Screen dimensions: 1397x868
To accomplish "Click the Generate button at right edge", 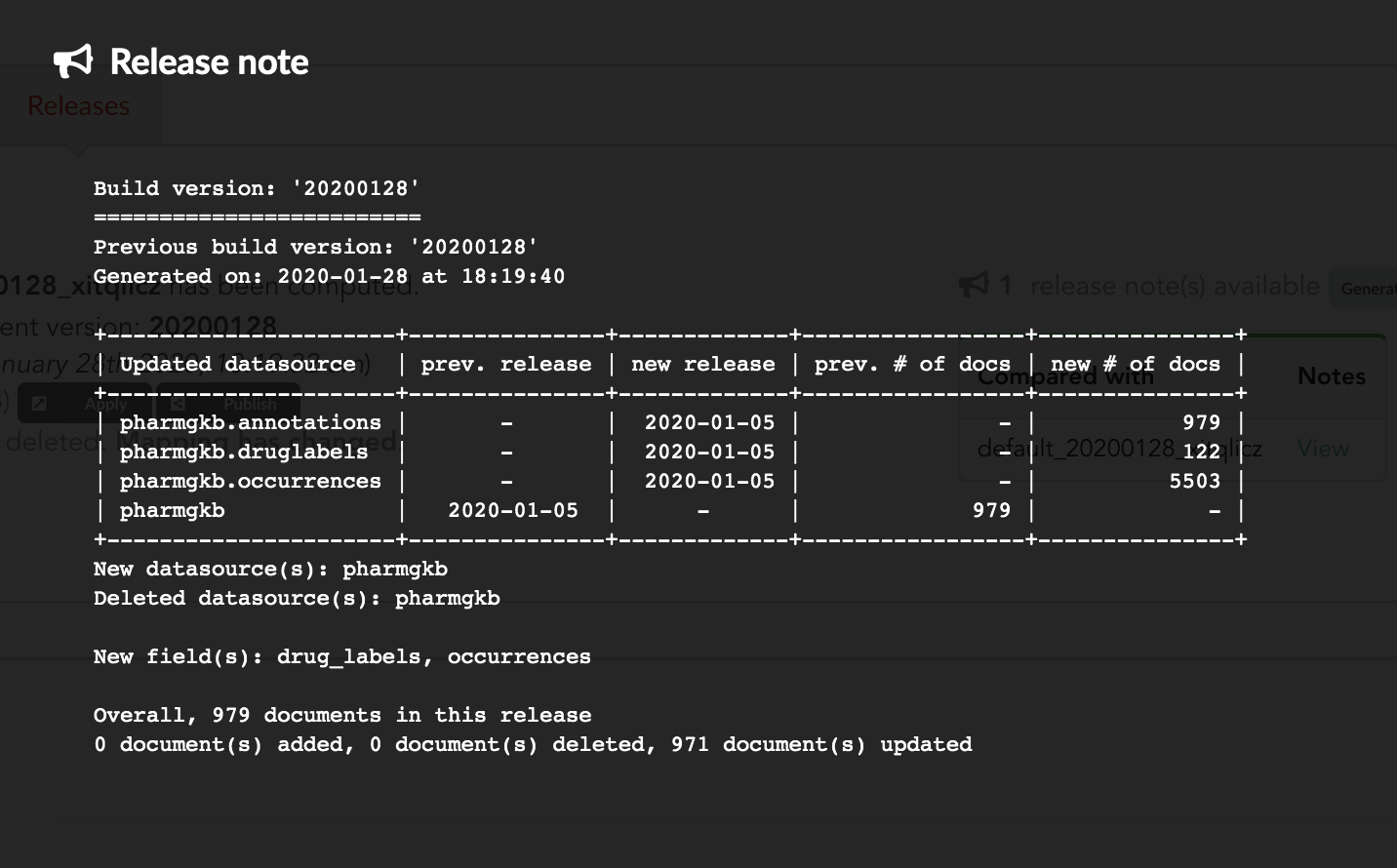I will pos(1366,288).
